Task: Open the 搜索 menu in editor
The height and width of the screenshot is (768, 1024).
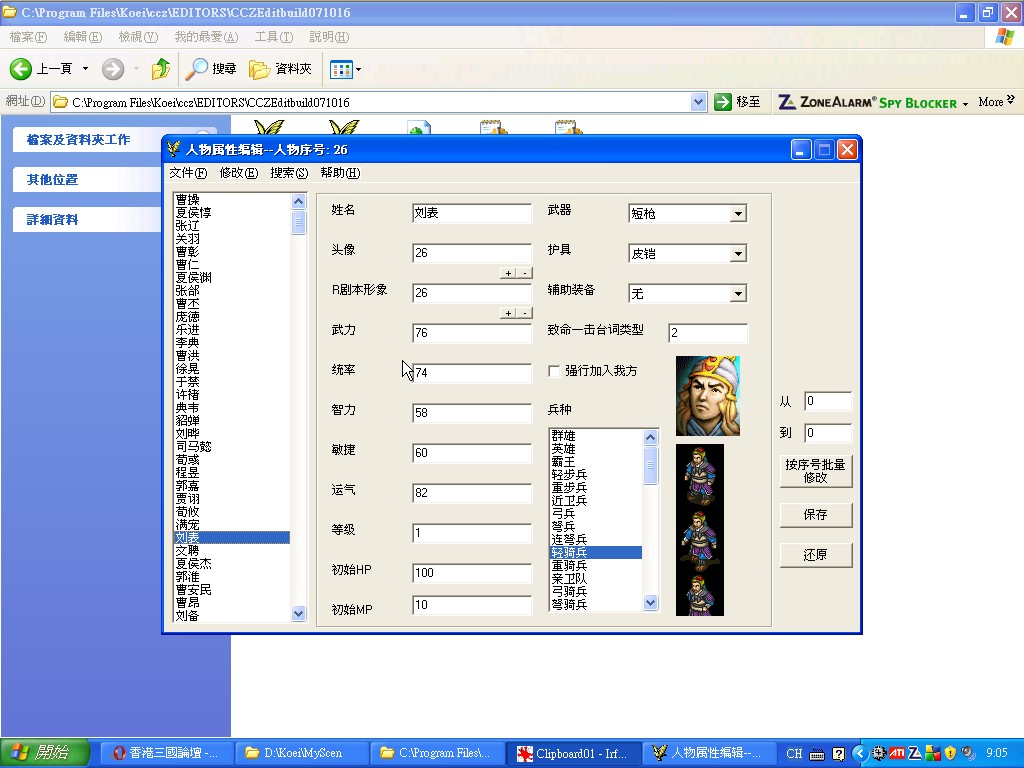Action: 288,173
